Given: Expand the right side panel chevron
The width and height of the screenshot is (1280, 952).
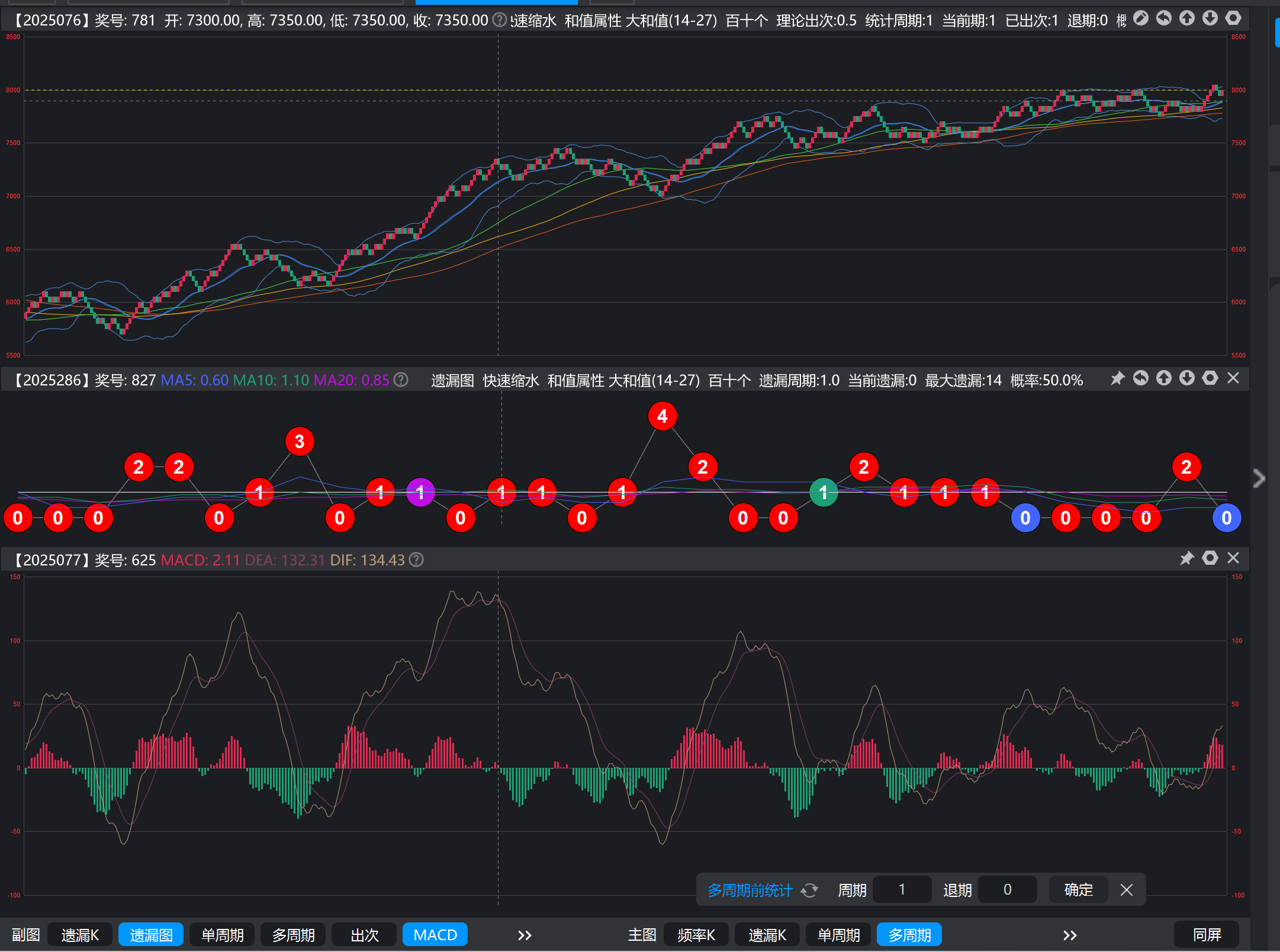Looking at the screenshot, I should coord(1259,478).
